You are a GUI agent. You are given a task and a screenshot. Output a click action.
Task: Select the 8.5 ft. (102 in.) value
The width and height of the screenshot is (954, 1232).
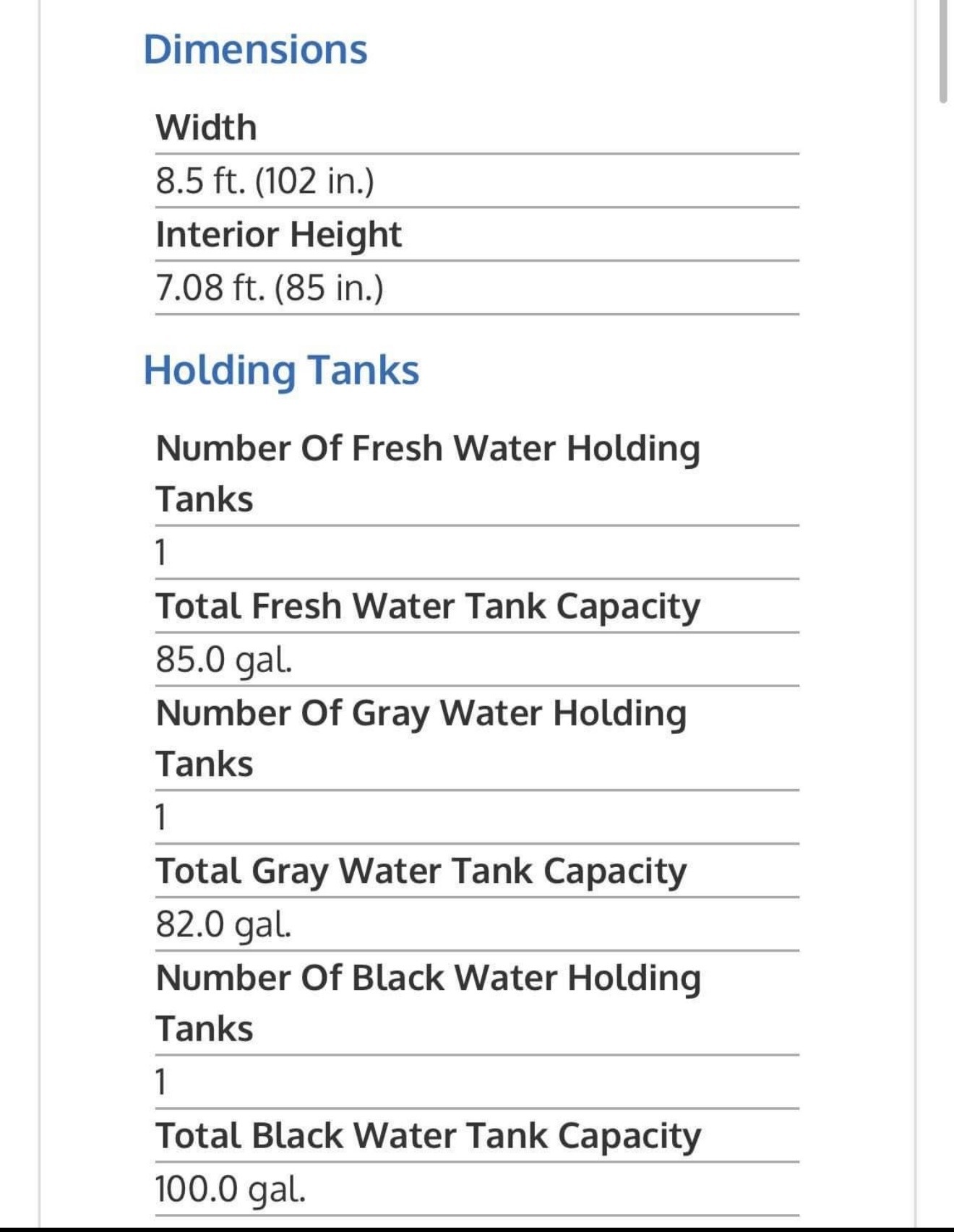click(x=265, y=181)
